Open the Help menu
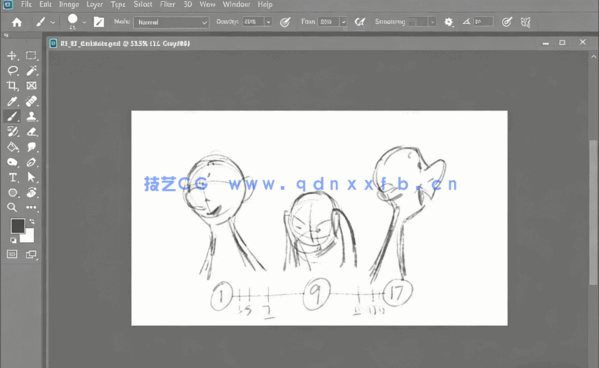The image size is (599, 368). [265, 5]
